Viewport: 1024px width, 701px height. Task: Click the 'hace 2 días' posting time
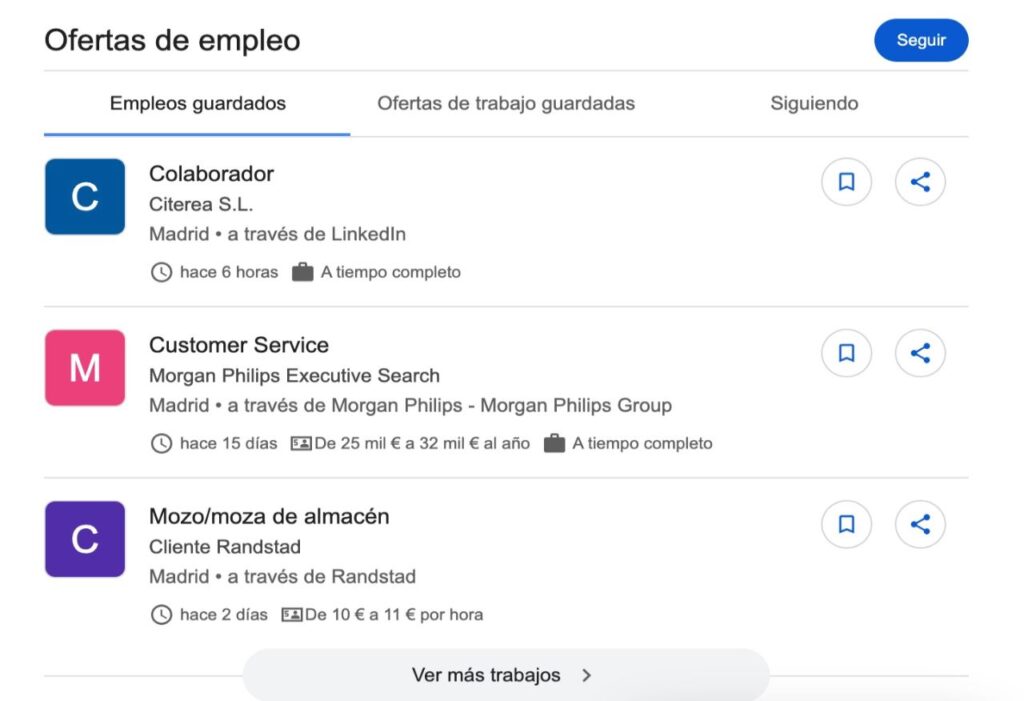click(223, 614)
